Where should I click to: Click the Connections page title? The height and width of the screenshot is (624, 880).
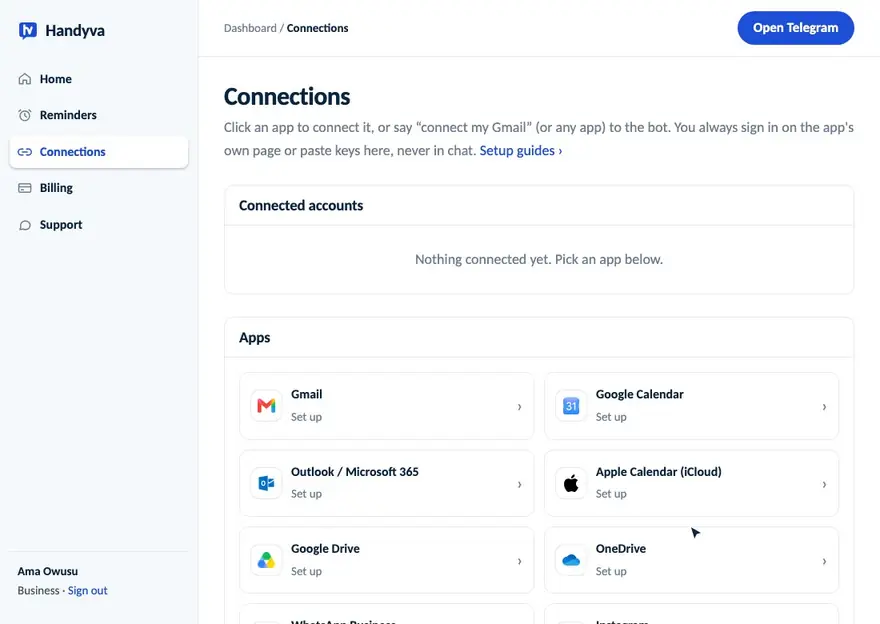click(287, 97)
